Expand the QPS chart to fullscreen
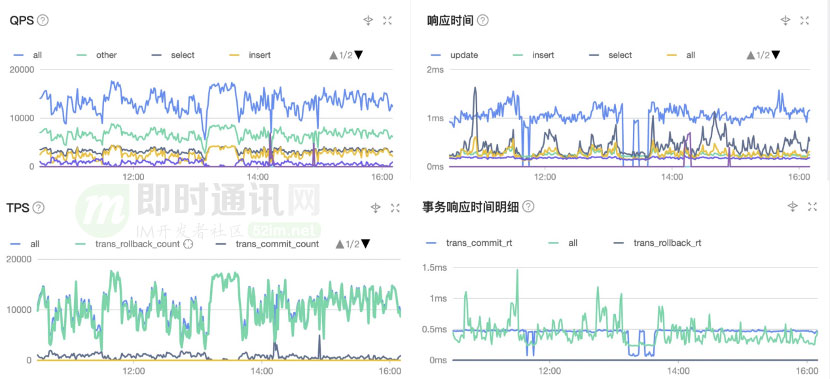Viewport: 830px width, 379px height. pos(387,20)
